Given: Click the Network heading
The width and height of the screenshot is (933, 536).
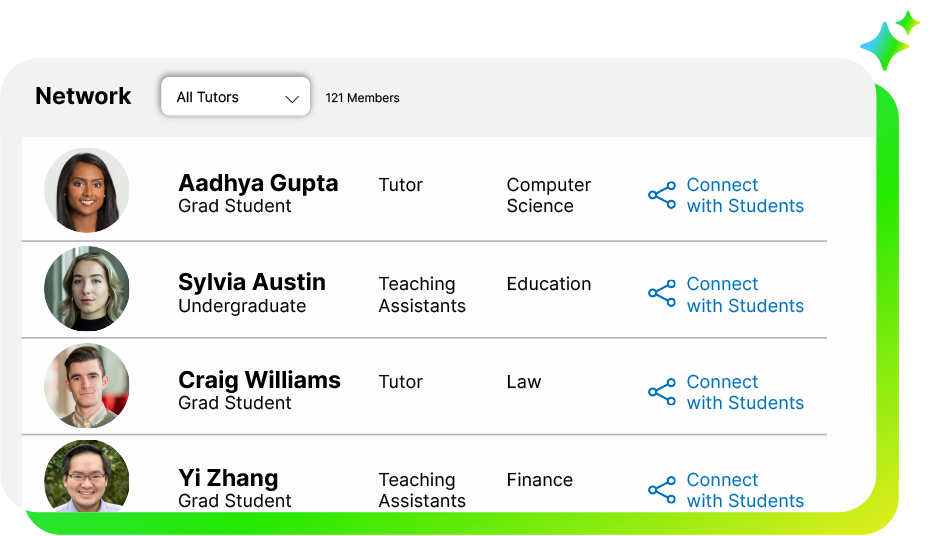Looking at the screenshot, I should 83,96.
